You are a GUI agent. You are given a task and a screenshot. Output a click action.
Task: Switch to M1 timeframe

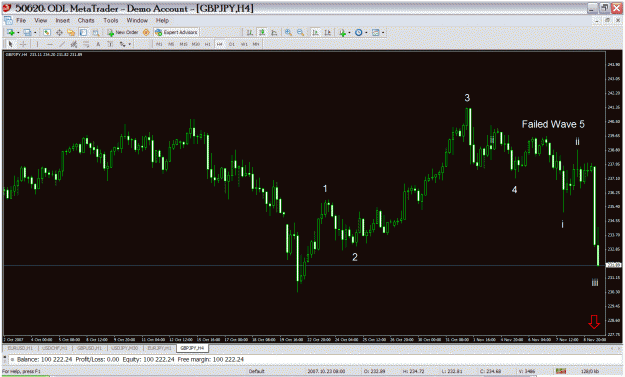pos(159,44)
